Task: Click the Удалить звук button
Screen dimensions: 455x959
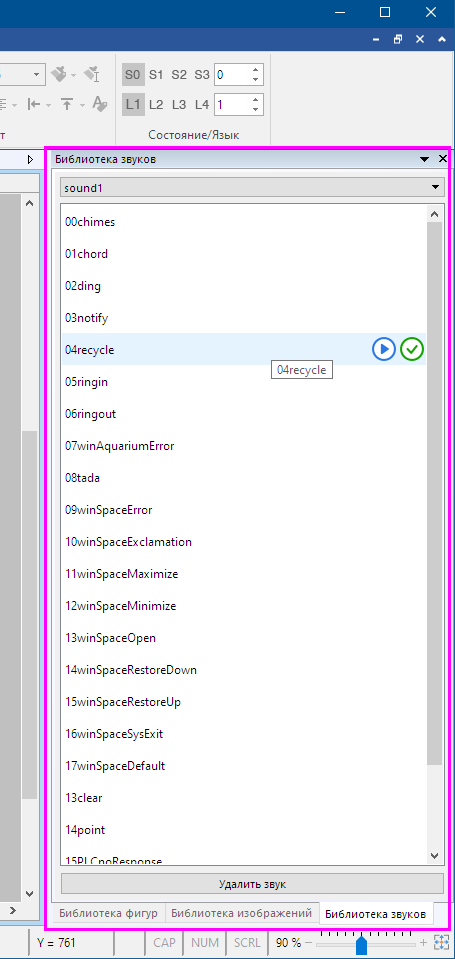Action: (252, 884)
